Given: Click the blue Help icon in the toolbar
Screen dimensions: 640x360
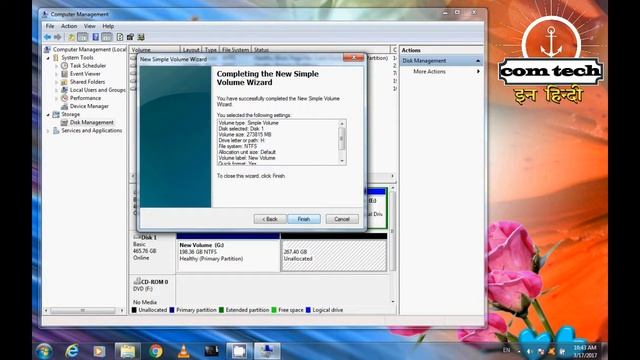Looking at the screenshot, I should 95,37.
